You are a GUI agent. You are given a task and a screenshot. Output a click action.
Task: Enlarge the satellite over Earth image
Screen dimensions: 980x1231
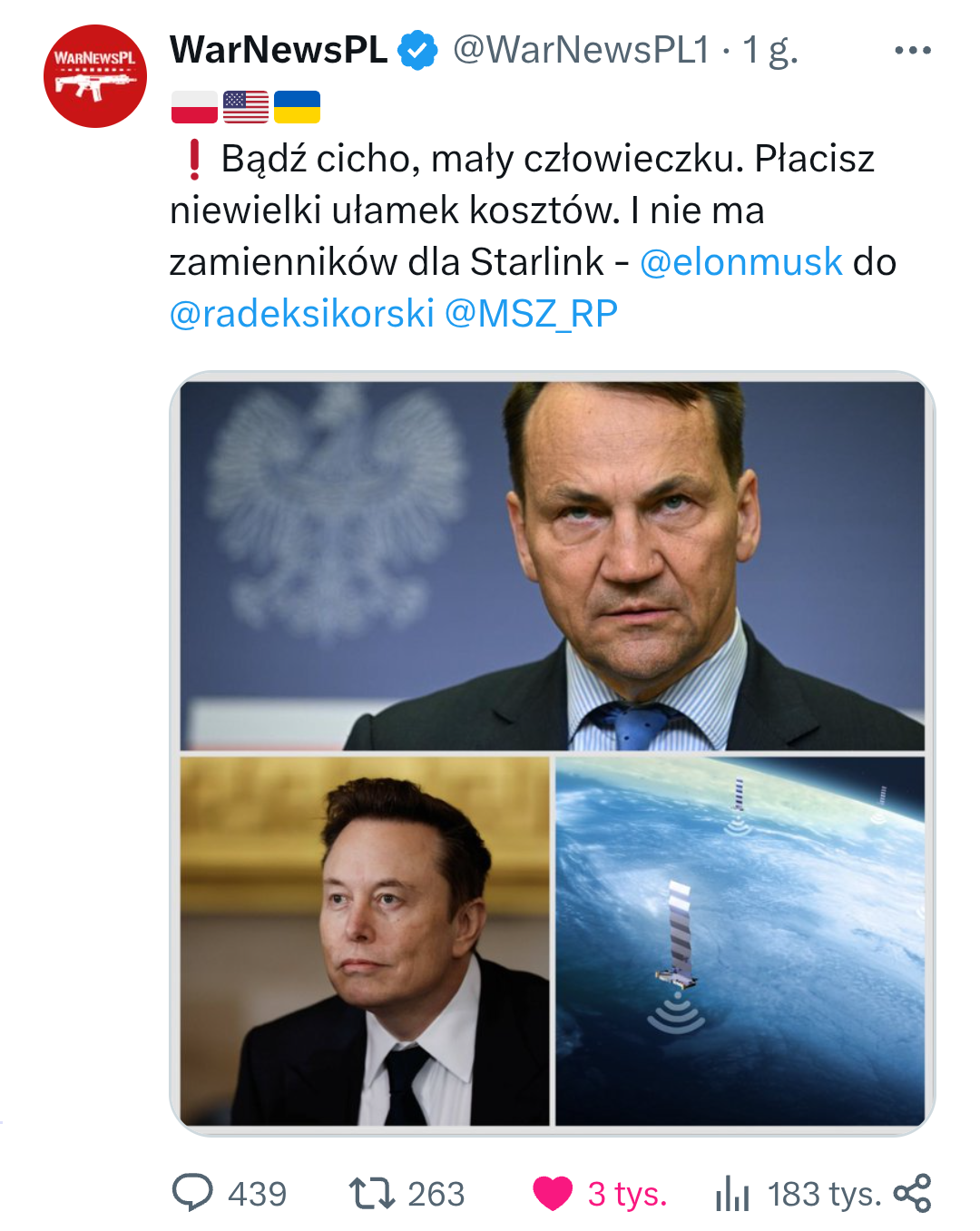740,941
